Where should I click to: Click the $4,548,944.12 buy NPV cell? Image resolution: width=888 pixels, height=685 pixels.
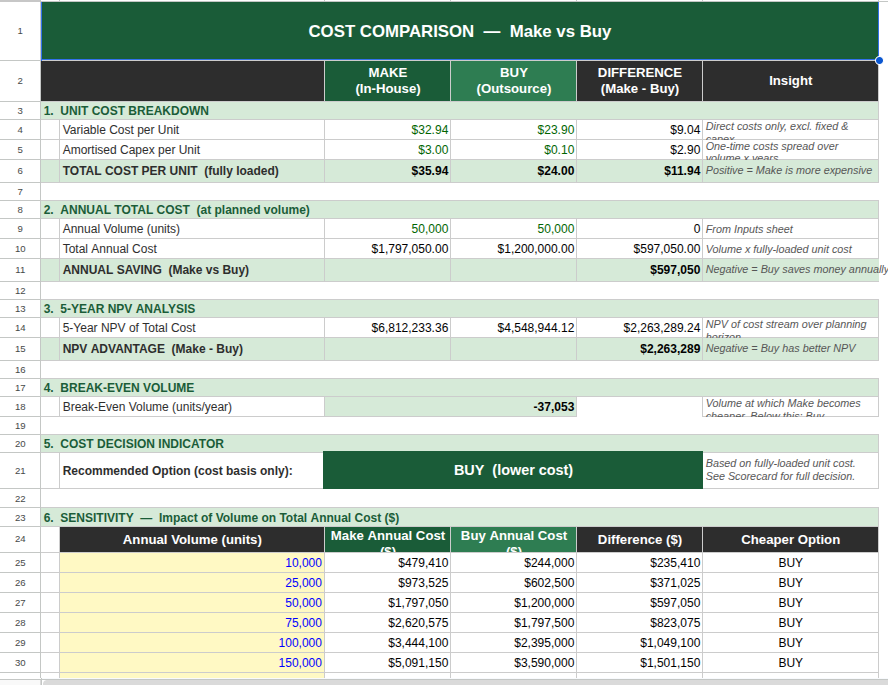point(514,328)
